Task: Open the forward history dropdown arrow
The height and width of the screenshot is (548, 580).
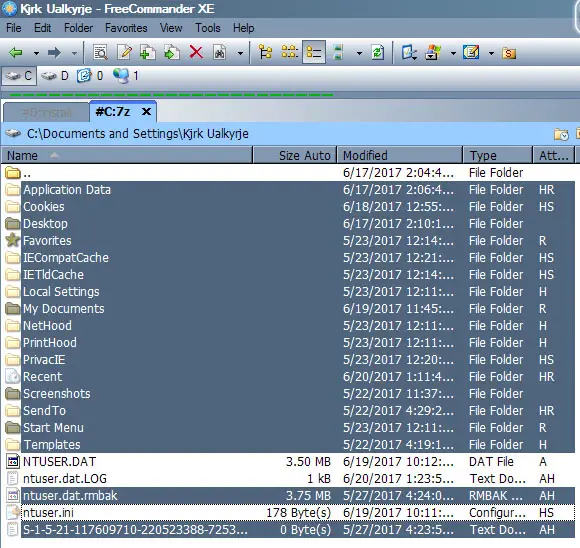Action: 74,53
